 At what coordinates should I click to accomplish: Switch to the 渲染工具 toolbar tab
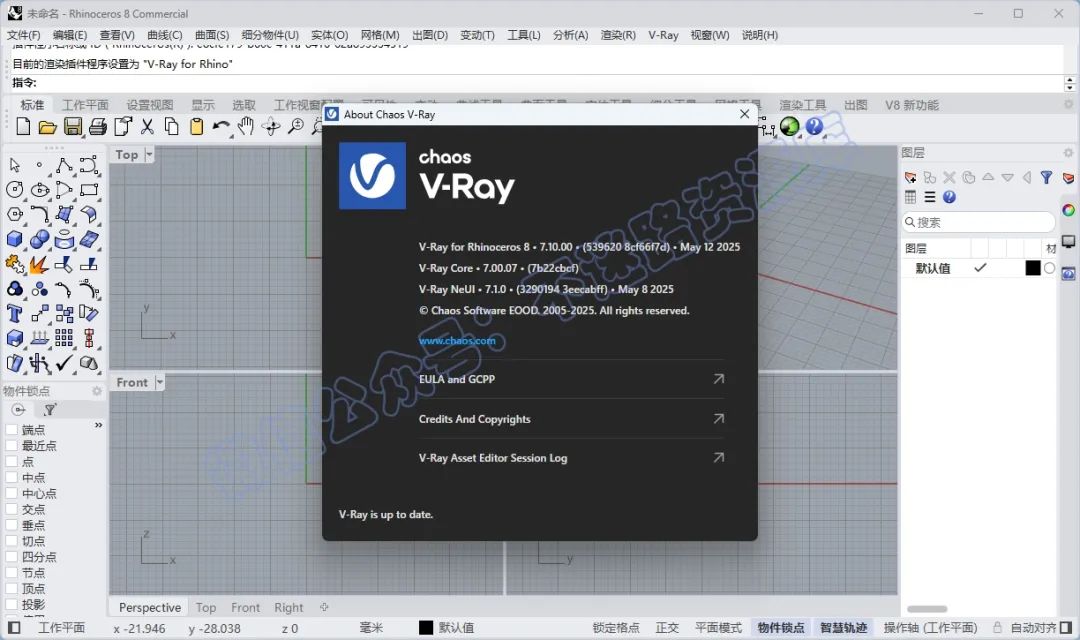[802, 105]
